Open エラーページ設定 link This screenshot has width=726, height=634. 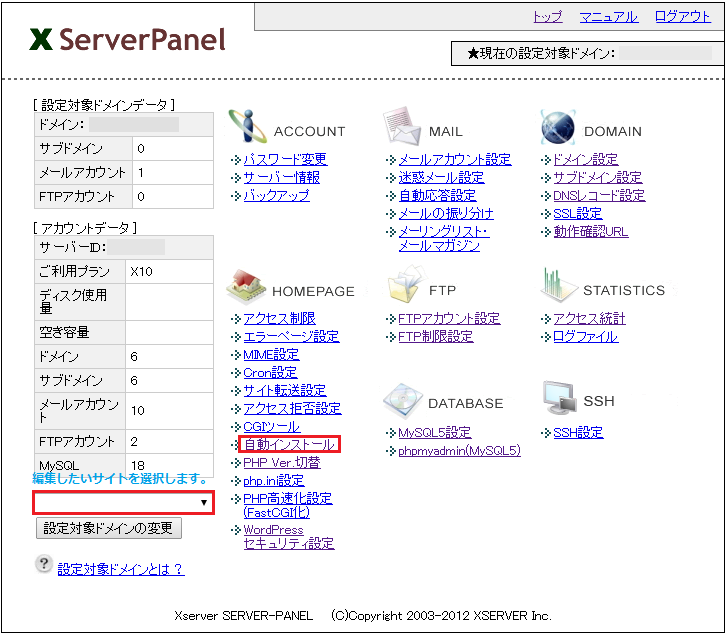tap(291, 337)
